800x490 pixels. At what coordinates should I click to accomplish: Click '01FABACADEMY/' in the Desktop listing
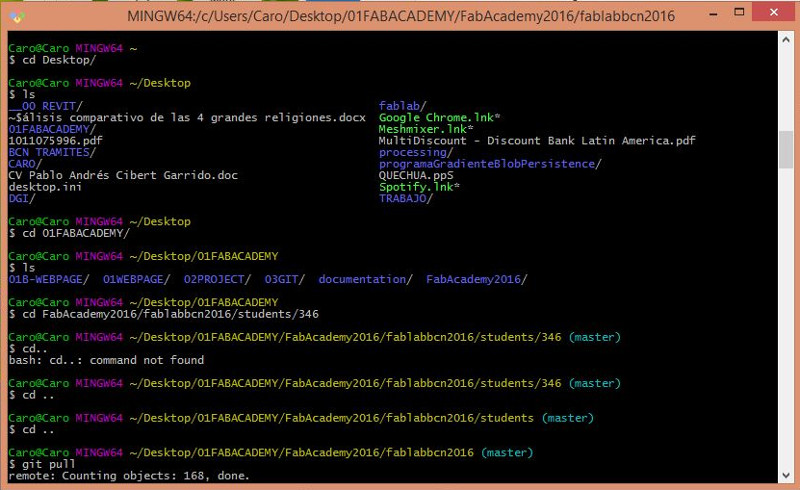click(x=52, y=129)
